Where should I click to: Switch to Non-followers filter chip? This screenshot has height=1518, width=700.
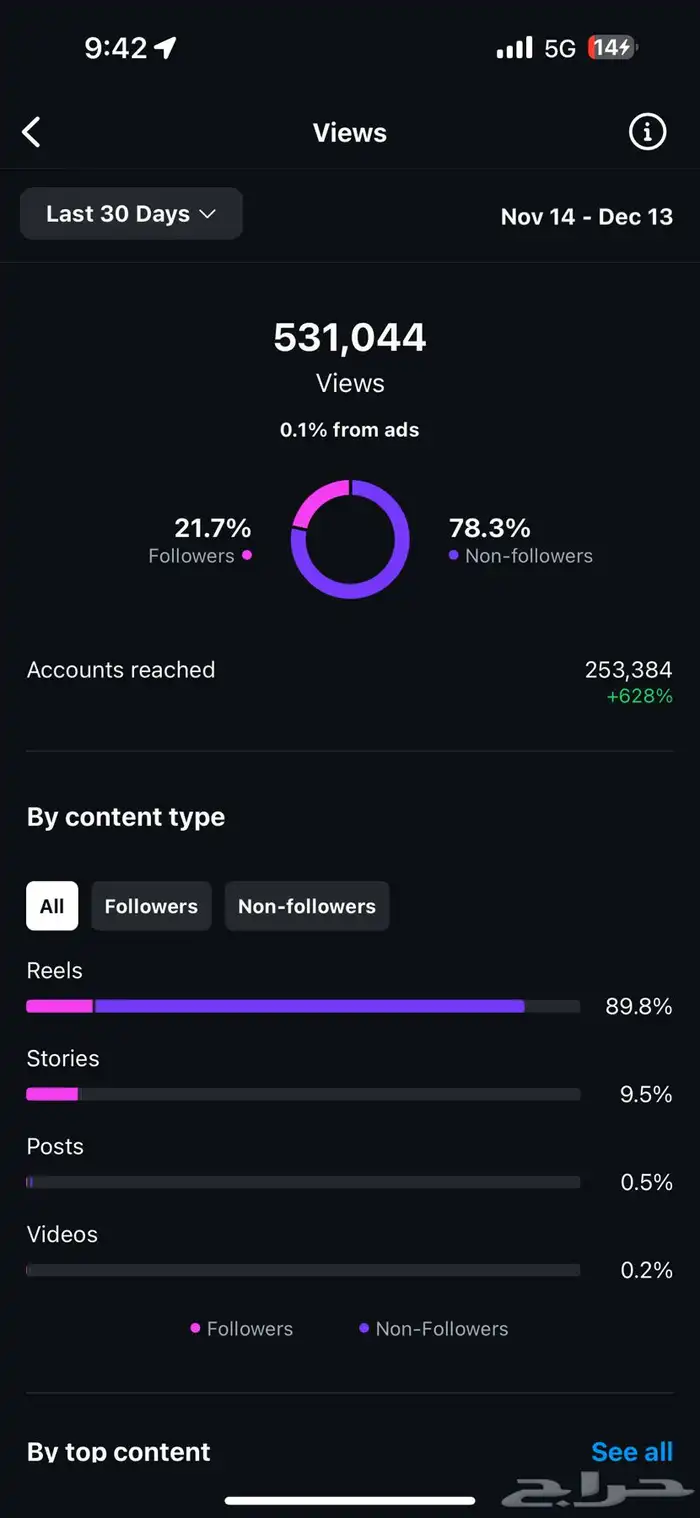(307, 906)
